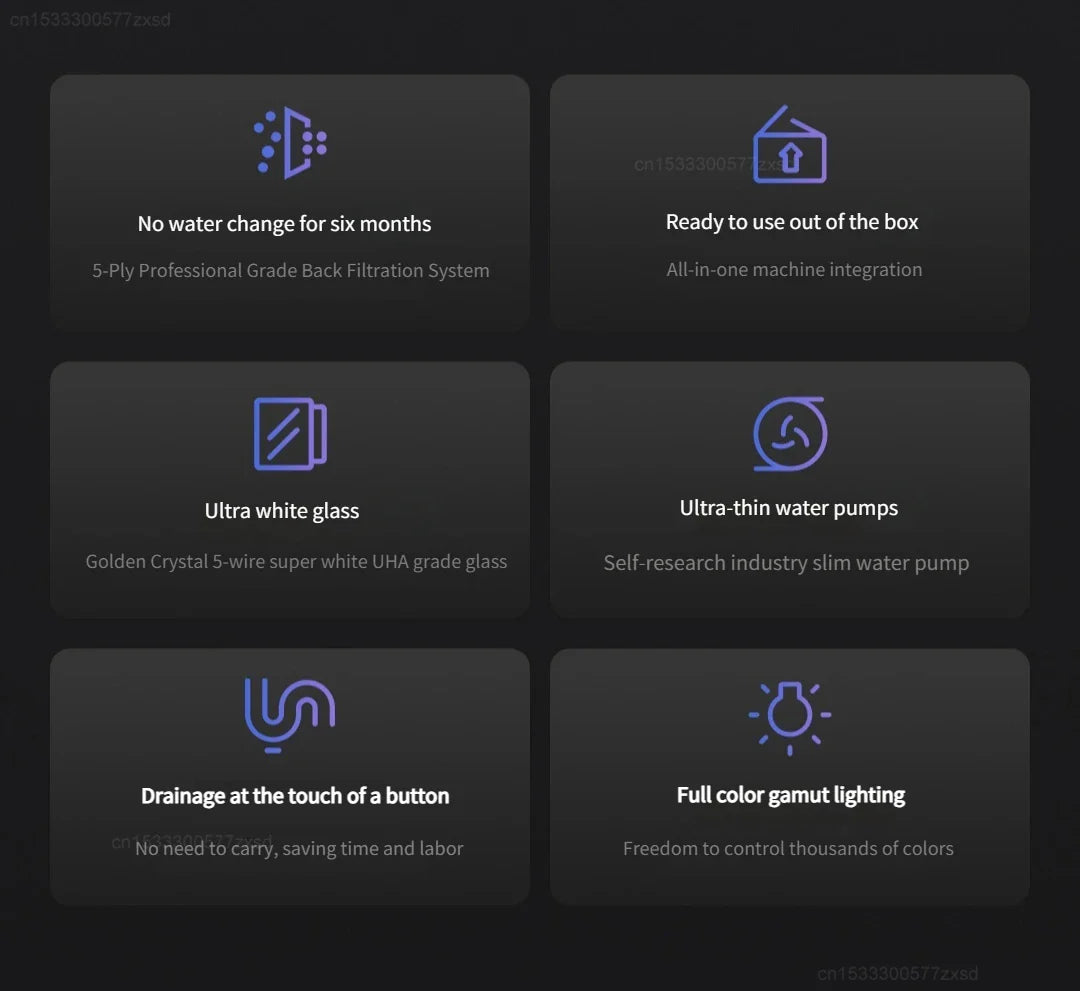
Task: Click 'Self-research industry slim water pump' text
Action: click(x=786, y=563)
